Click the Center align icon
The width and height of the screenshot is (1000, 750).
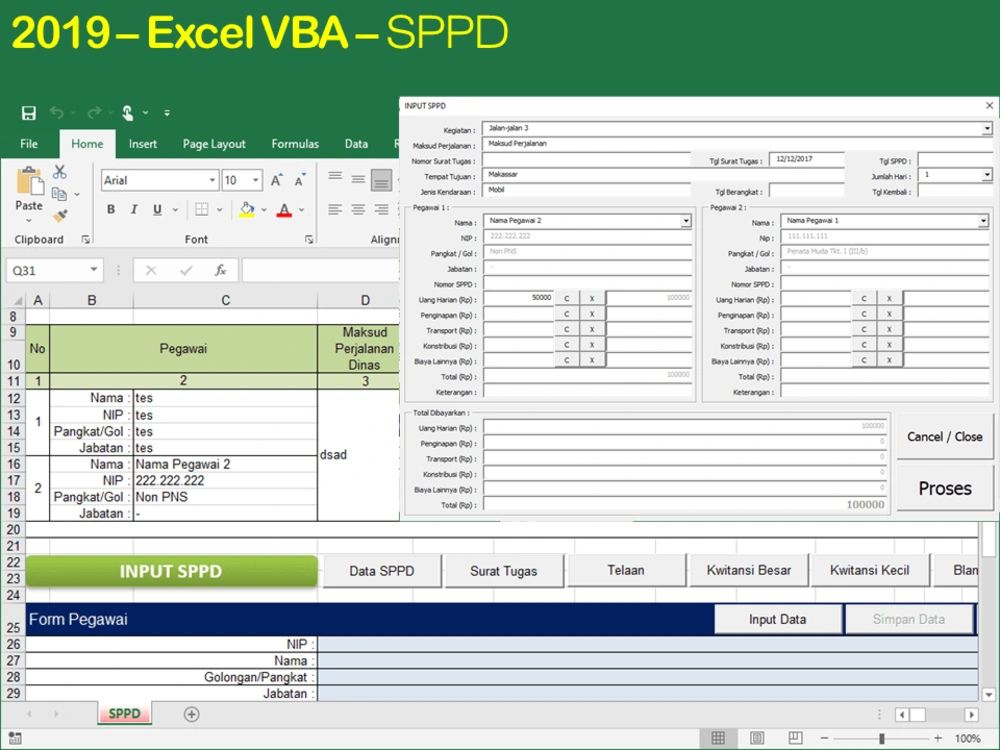pyautogui.click(x=358, y=209)
